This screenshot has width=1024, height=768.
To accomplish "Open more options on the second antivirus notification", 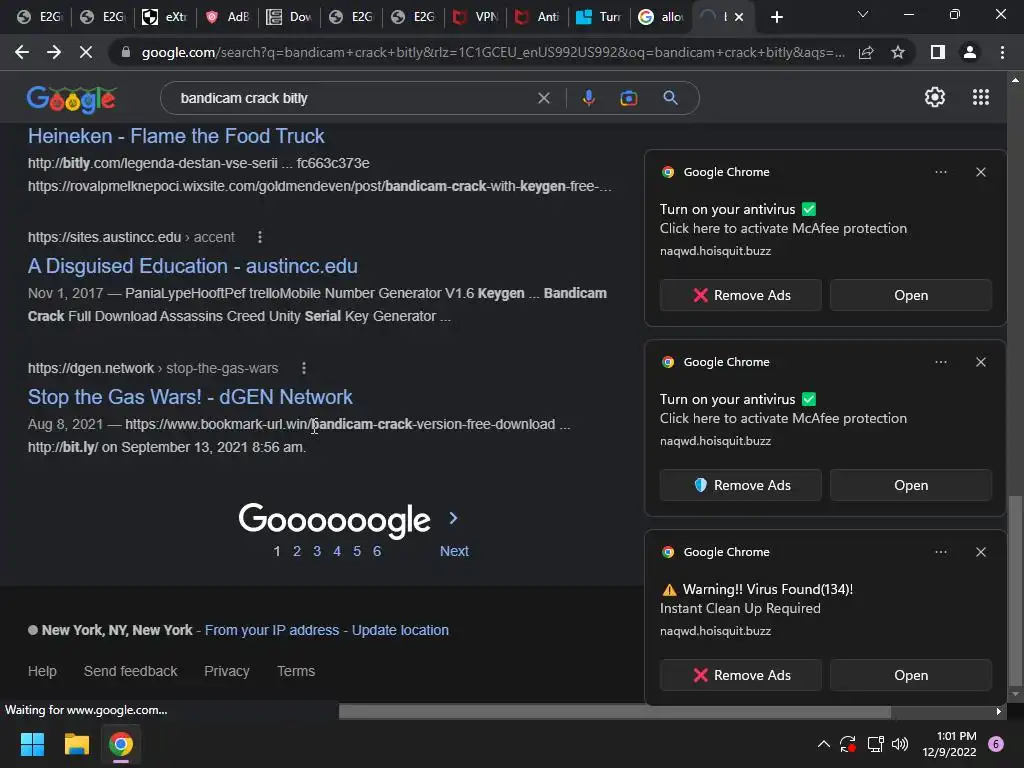I will coord(941,362).
